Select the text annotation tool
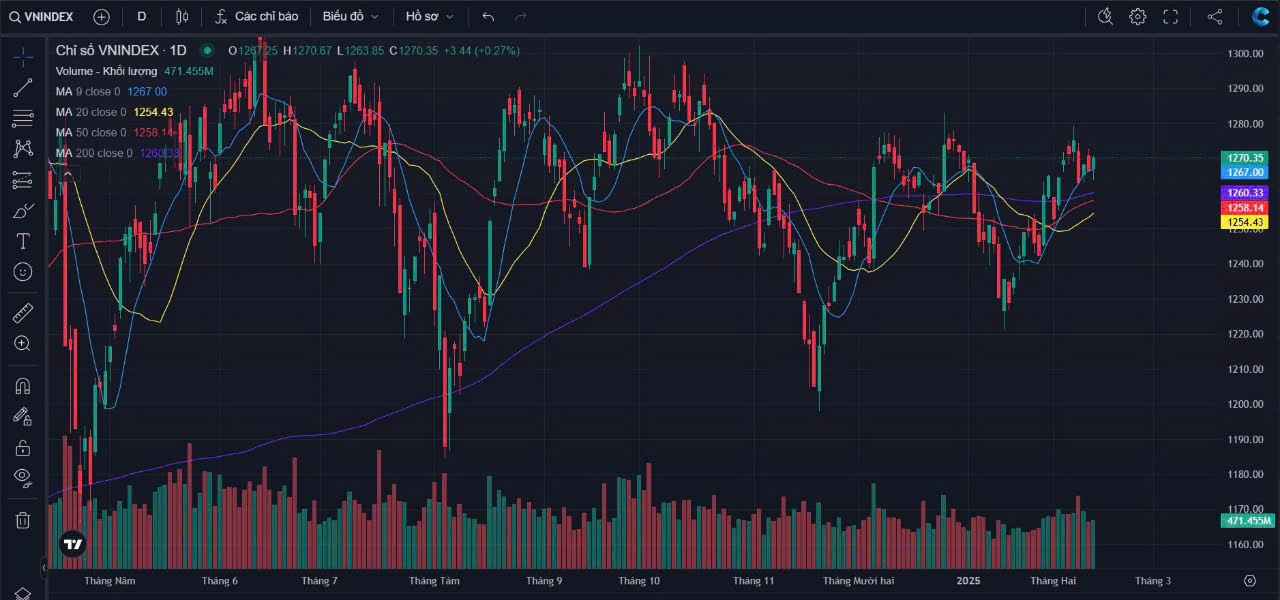Viewport: 1280px width, 600px height. (22, 241)
